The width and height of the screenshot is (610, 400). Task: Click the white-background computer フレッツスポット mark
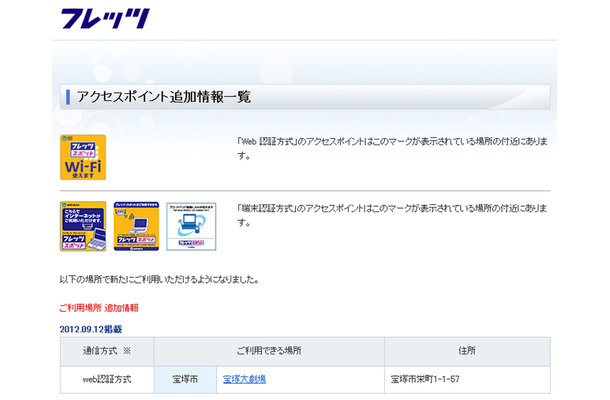pos(191,226)
